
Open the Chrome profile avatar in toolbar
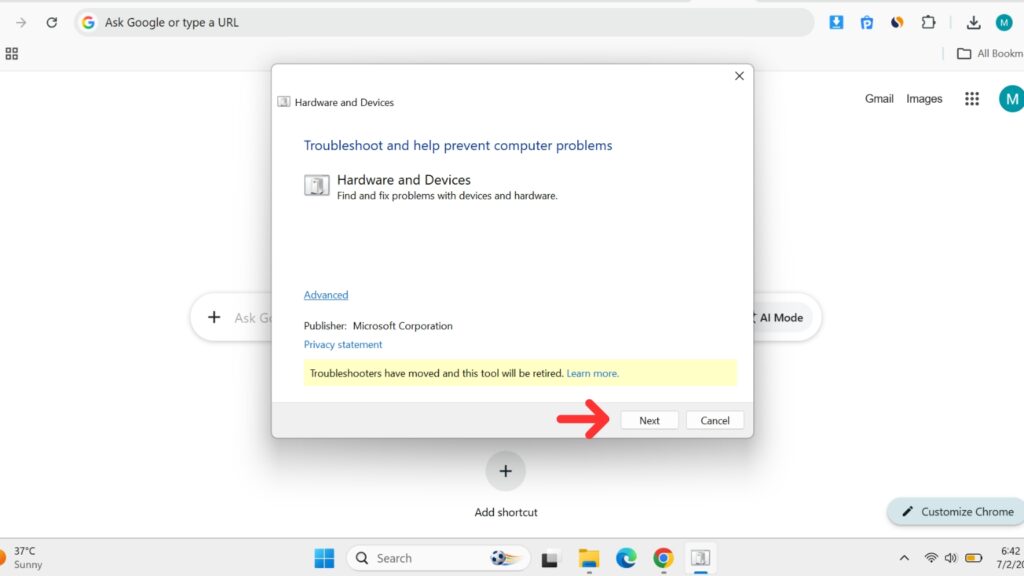[x=1004, y=22]
